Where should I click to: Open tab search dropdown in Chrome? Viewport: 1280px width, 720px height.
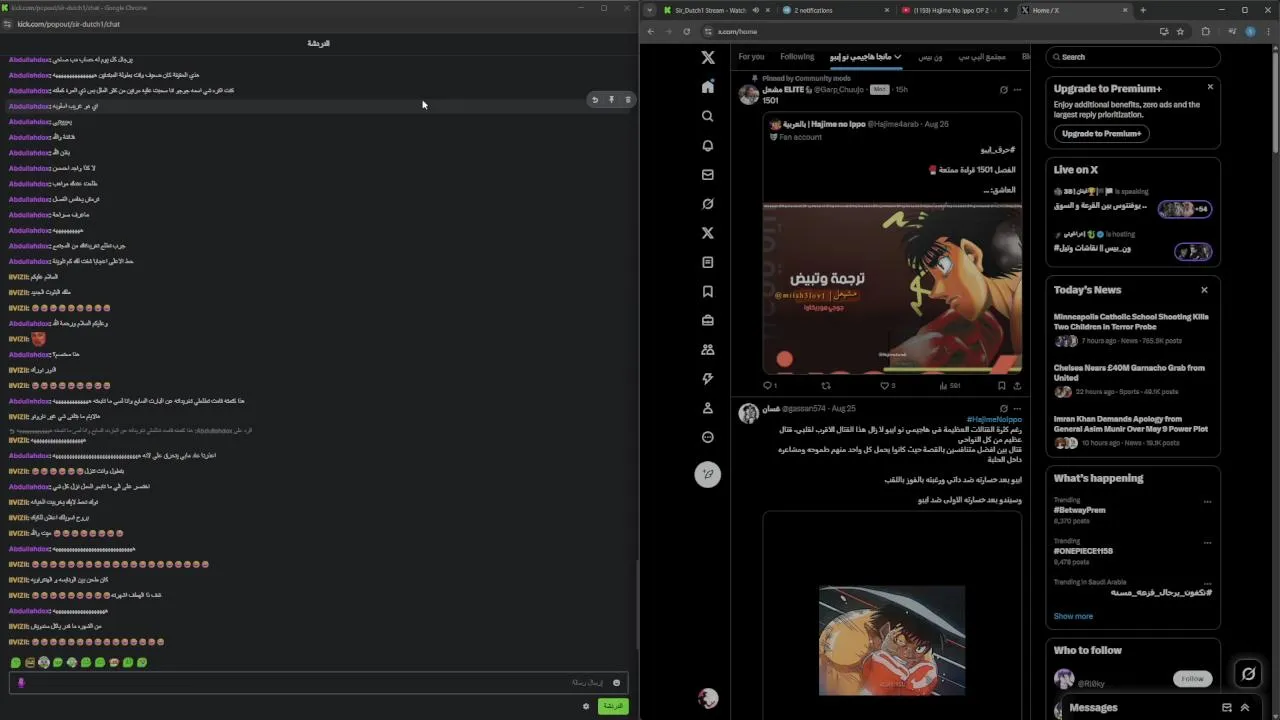pyautogui.click(x=650, y=10)
